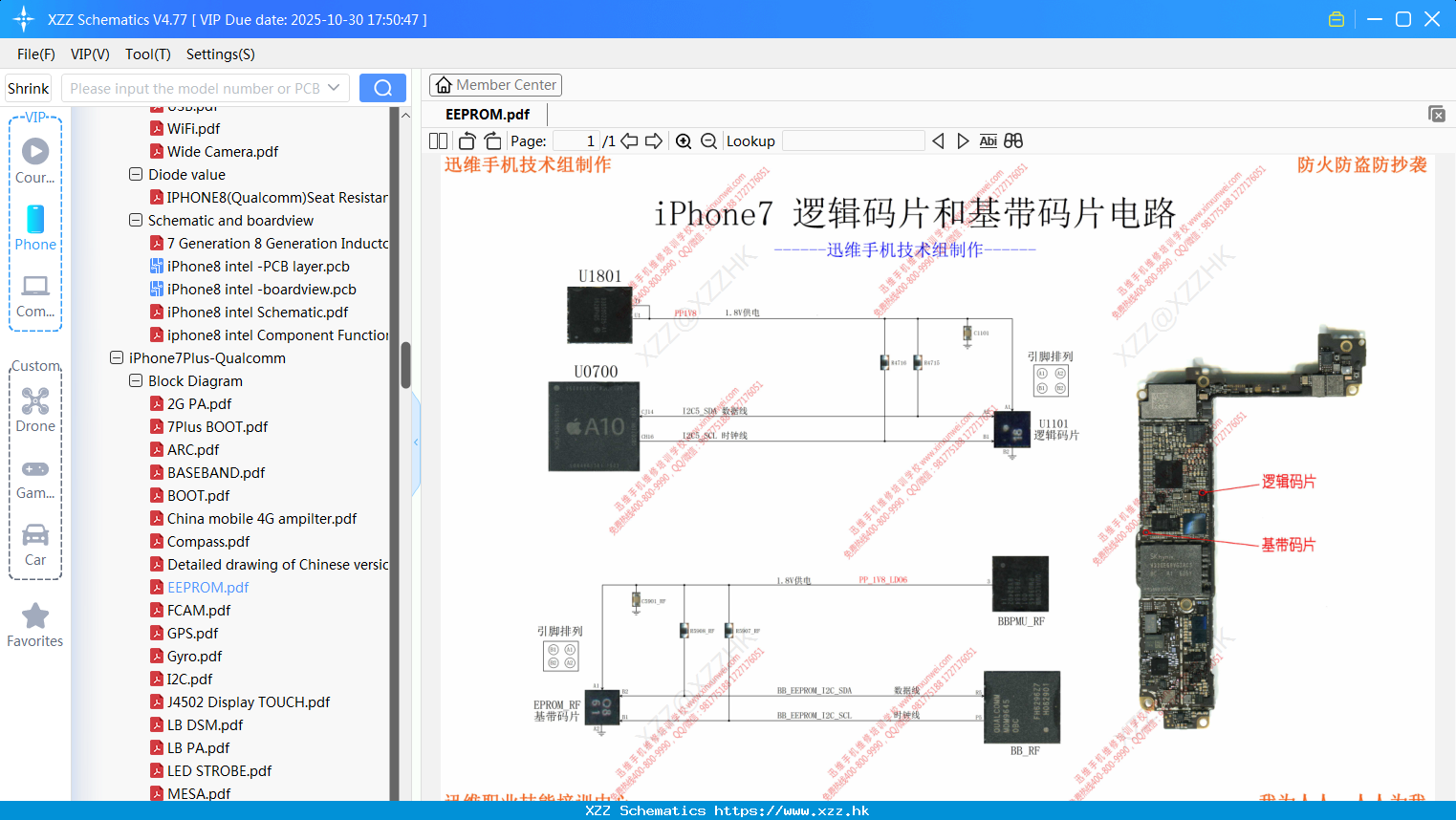Click the yellow toolbox icon in title bar
Screen dimensions: 1456x820
coord(1336,19)
